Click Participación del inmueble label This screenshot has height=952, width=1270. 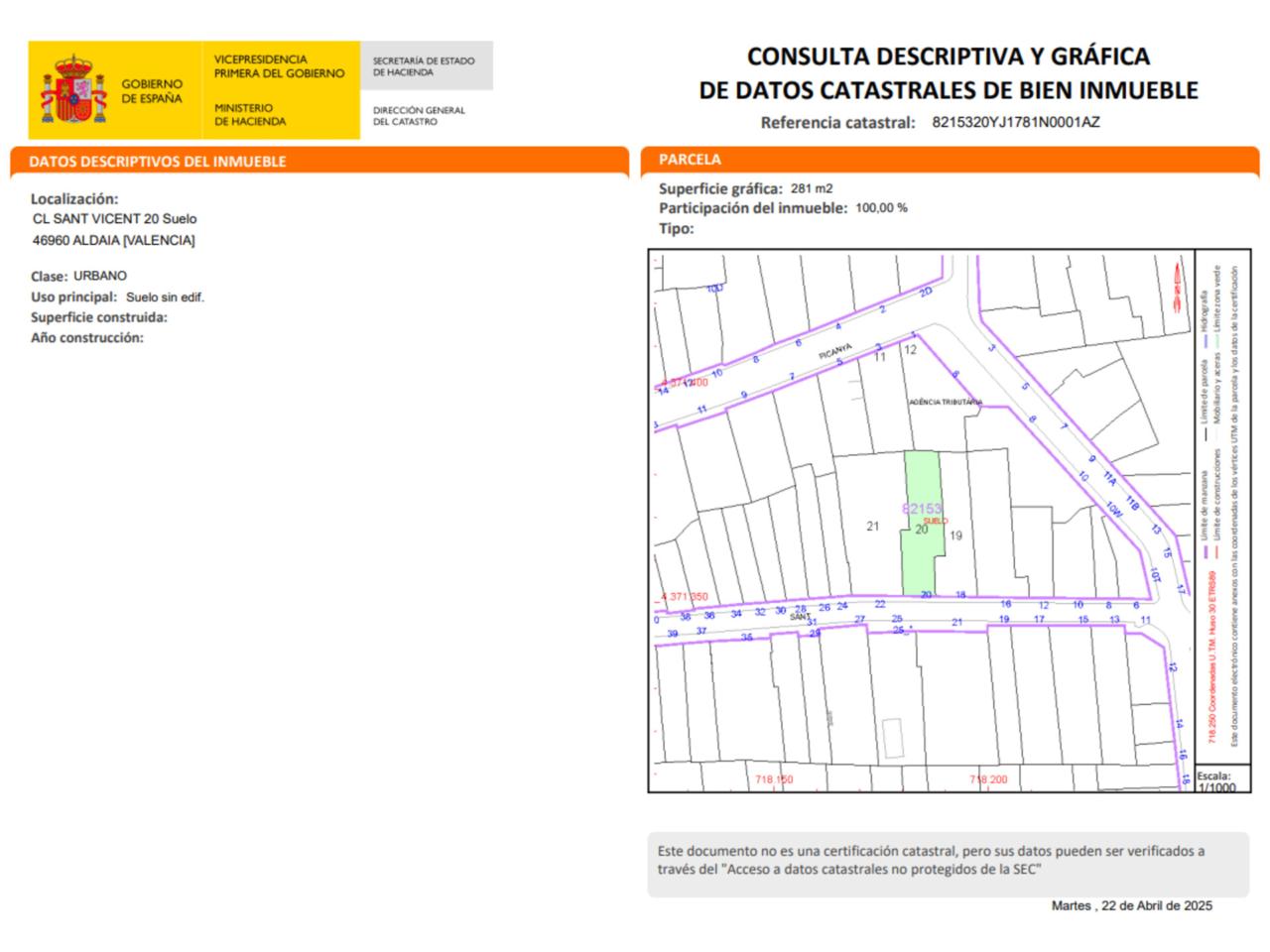[753, 208]
